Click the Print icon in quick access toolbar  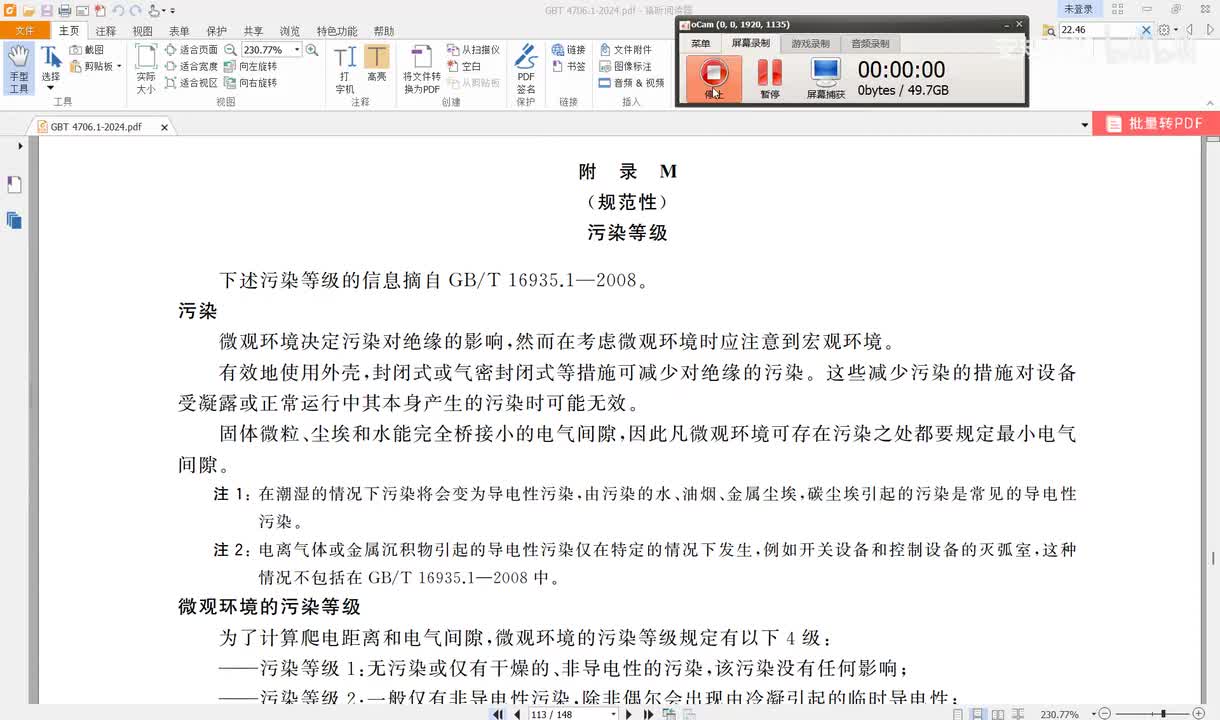[x=64, y=10]
